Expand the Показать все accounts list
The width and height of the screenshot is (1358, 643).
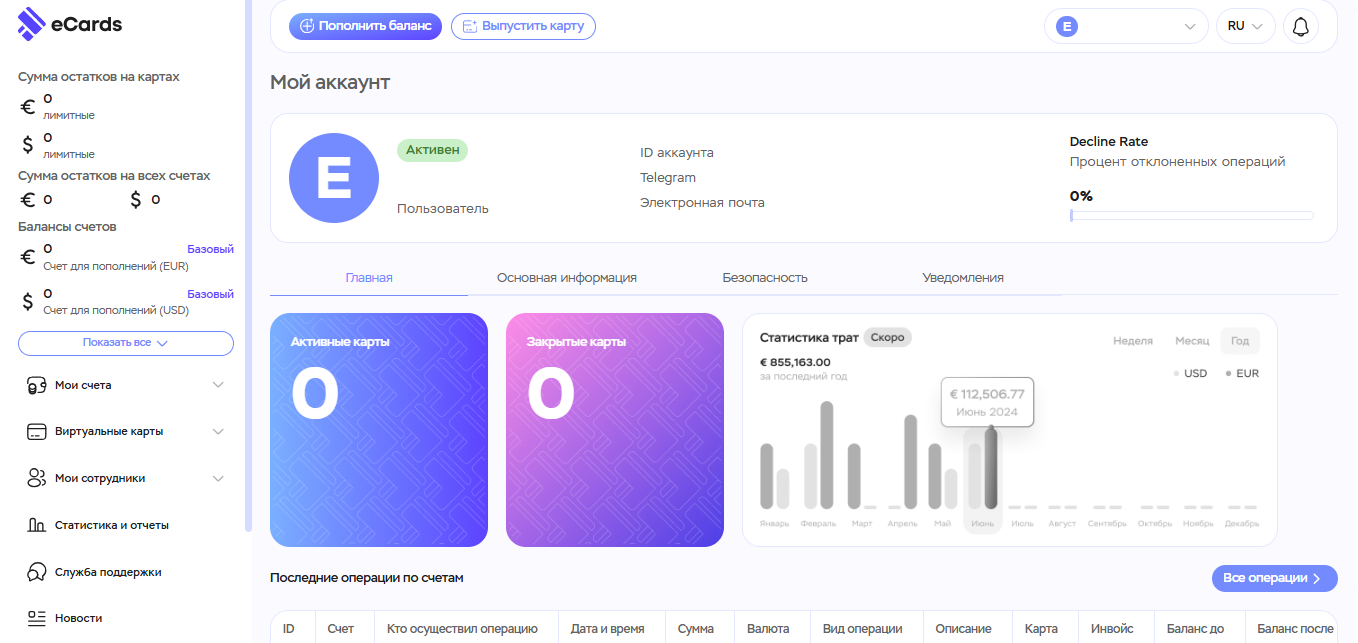click(125, 343)
